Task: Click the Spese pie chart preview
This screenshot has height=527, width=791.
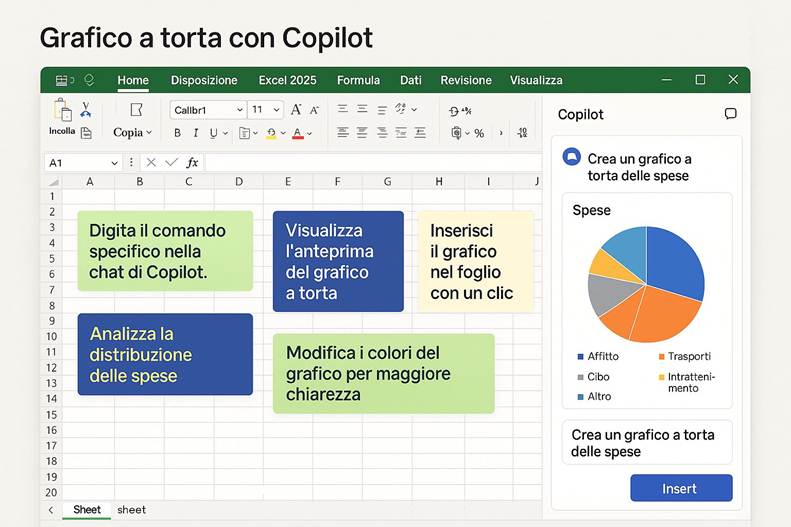Action: tap(646, 284)
